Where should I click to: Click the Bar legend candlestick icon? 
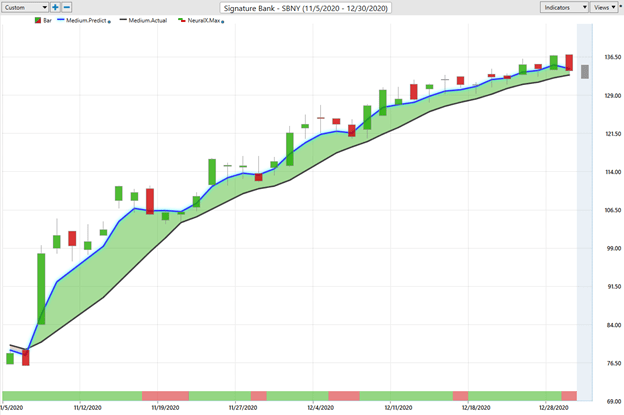point(37,20)
